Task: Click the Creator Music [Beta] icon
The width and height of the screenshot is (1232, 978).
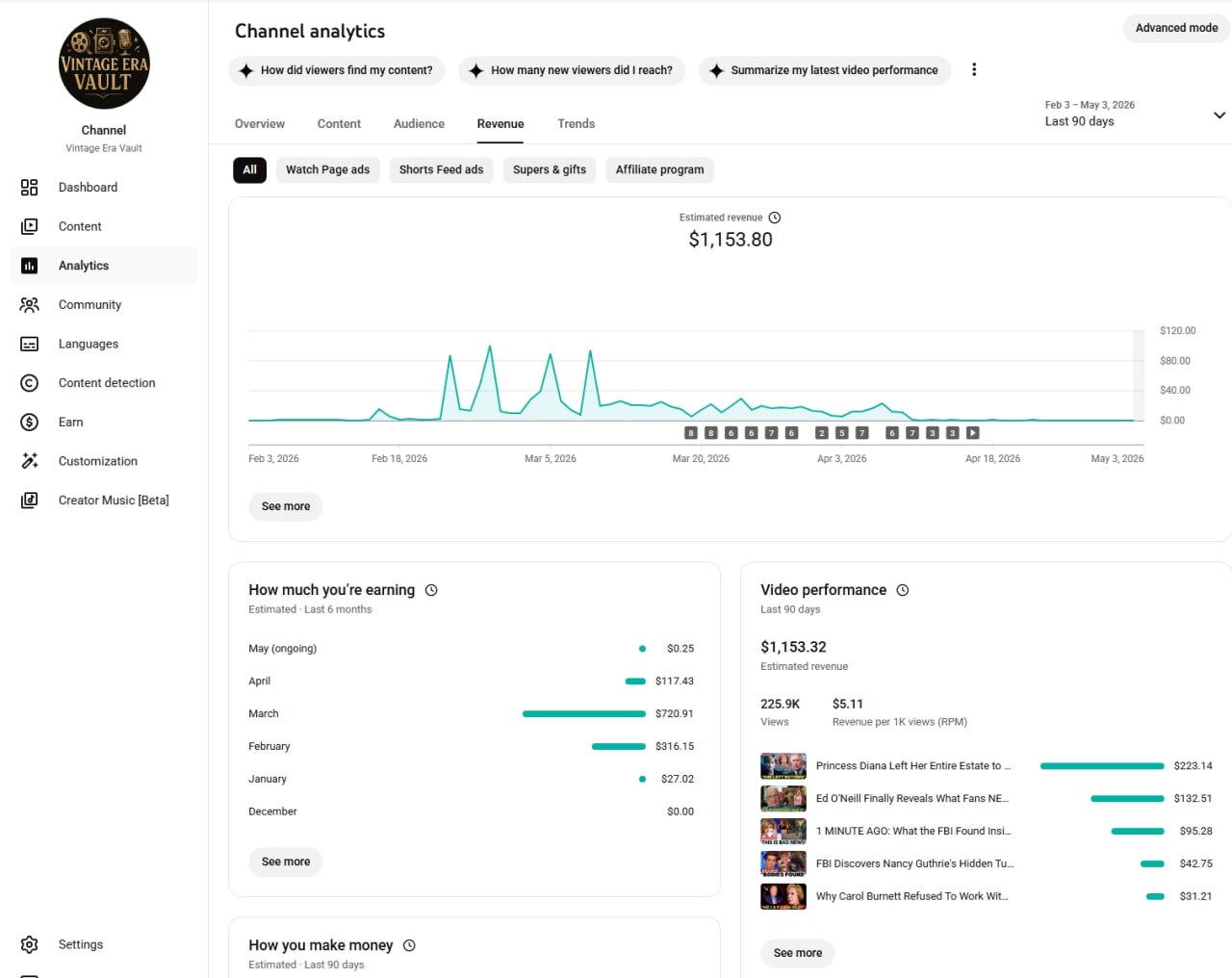Action: [30, 501]
